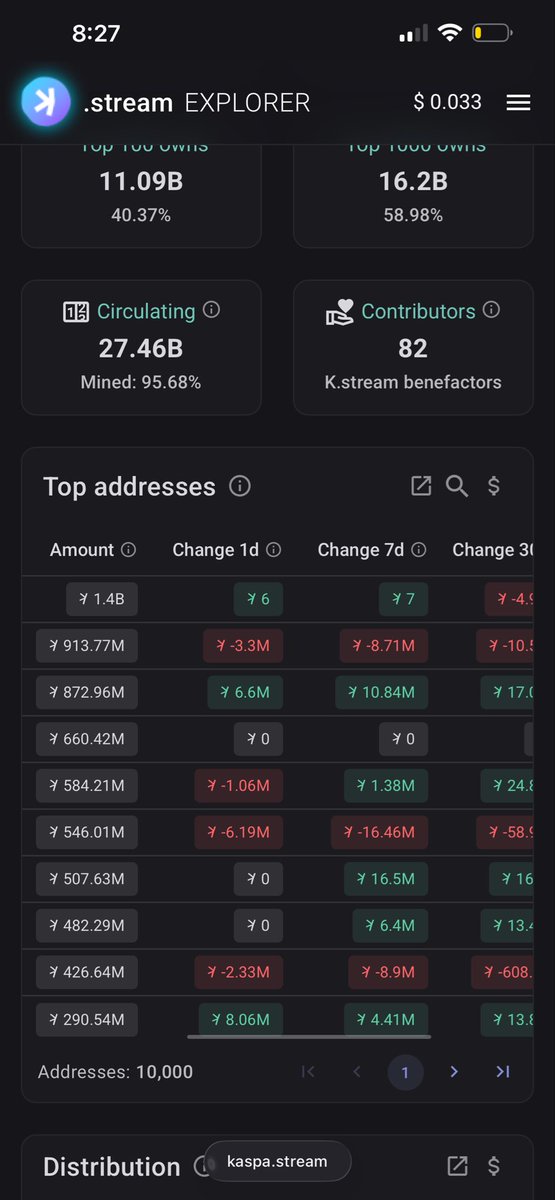Click the Circulating supply coin icon
The width and height of the screenshot is (555, 1200).
[x=75, y=312]
